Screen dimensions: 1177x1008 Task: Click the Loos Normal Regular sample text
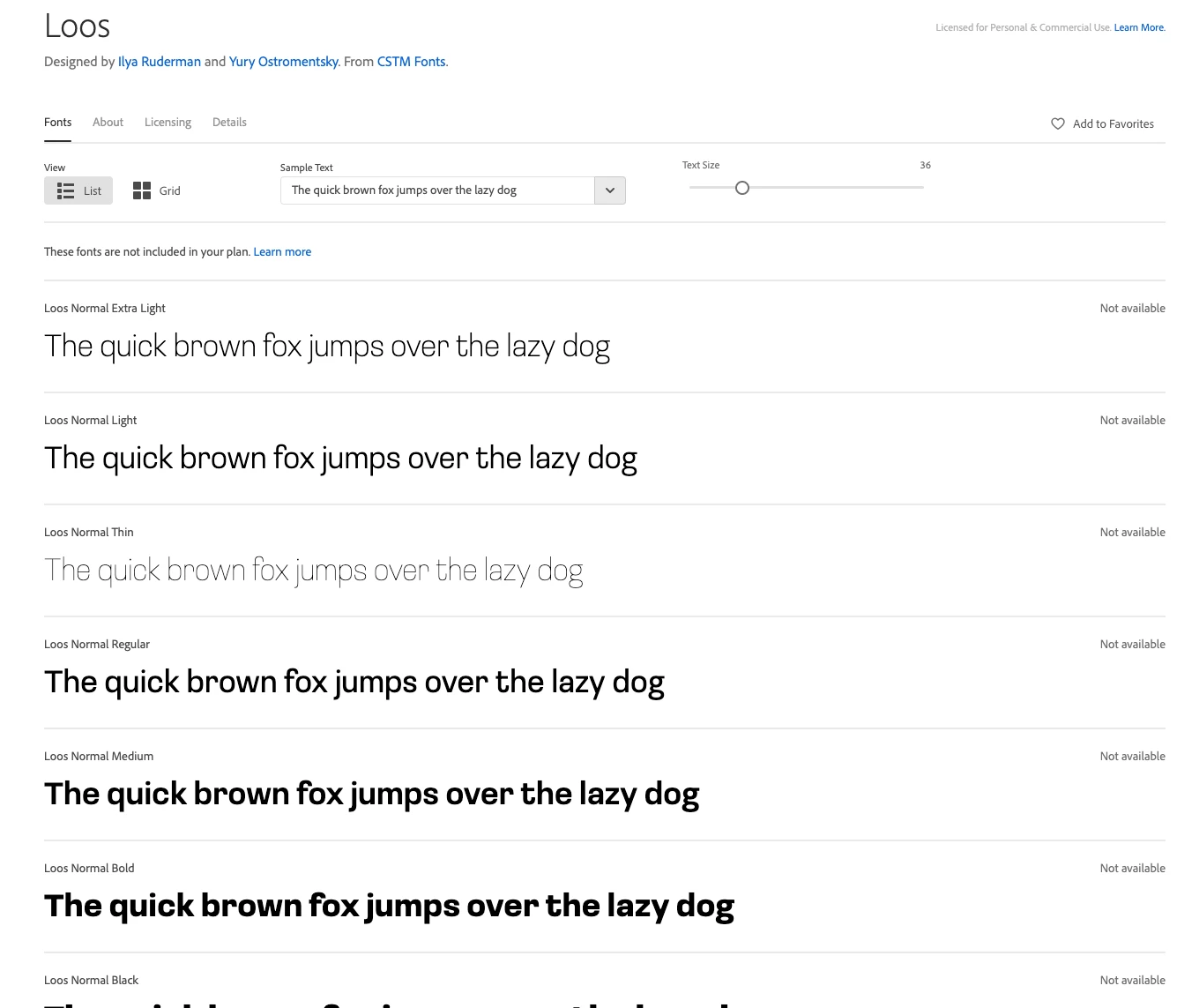354,683
